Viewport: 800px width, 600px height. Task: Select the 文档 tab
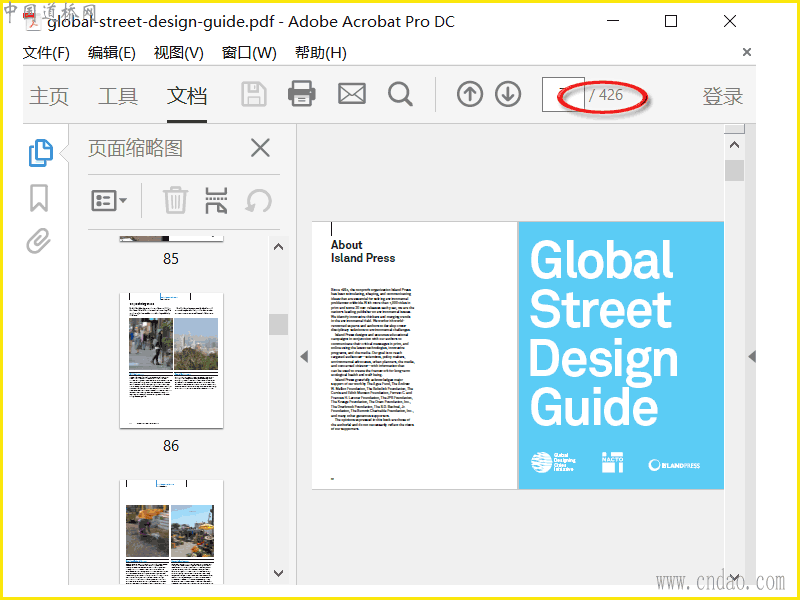point(187,96)
